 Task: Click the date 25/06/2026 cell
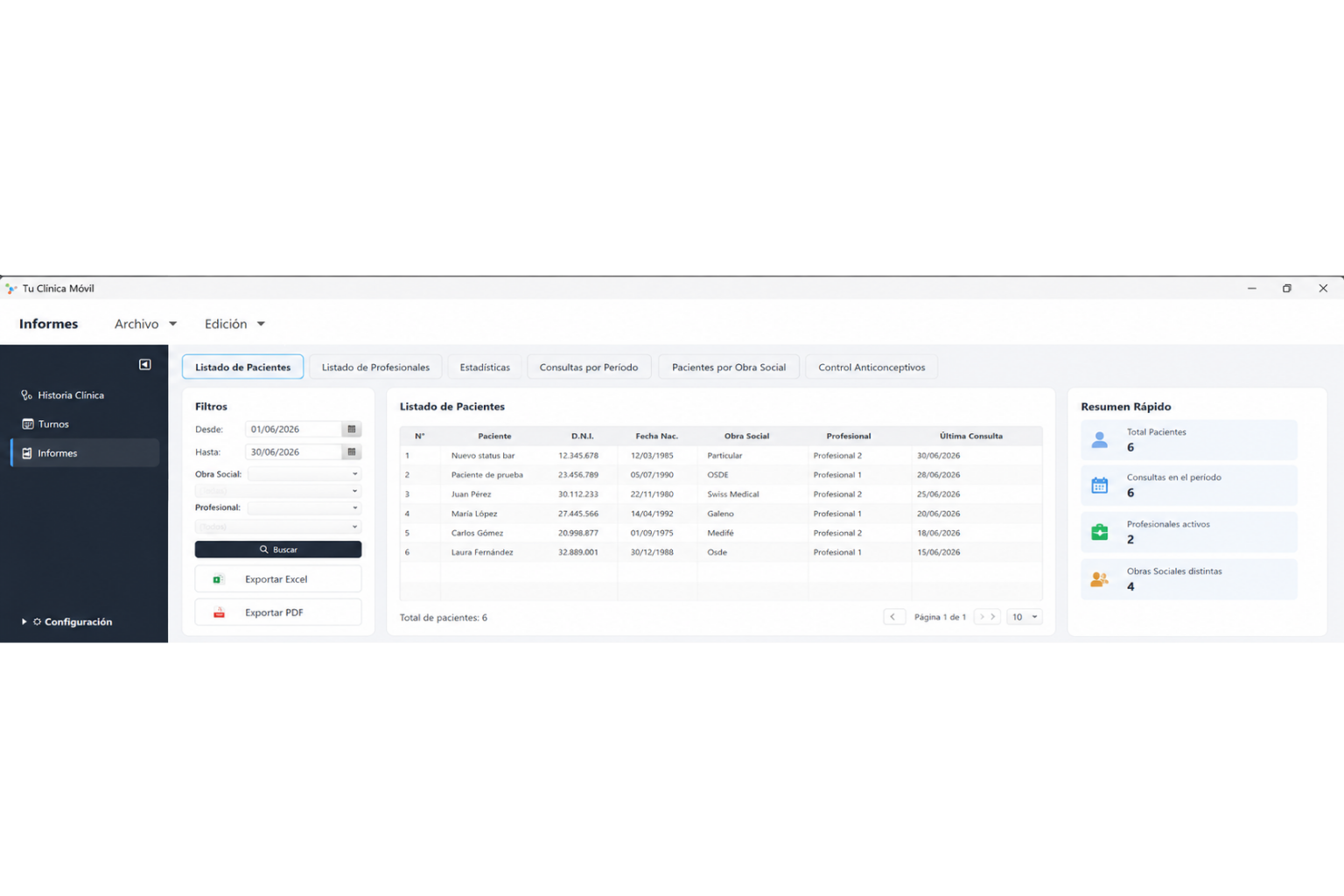939,493
